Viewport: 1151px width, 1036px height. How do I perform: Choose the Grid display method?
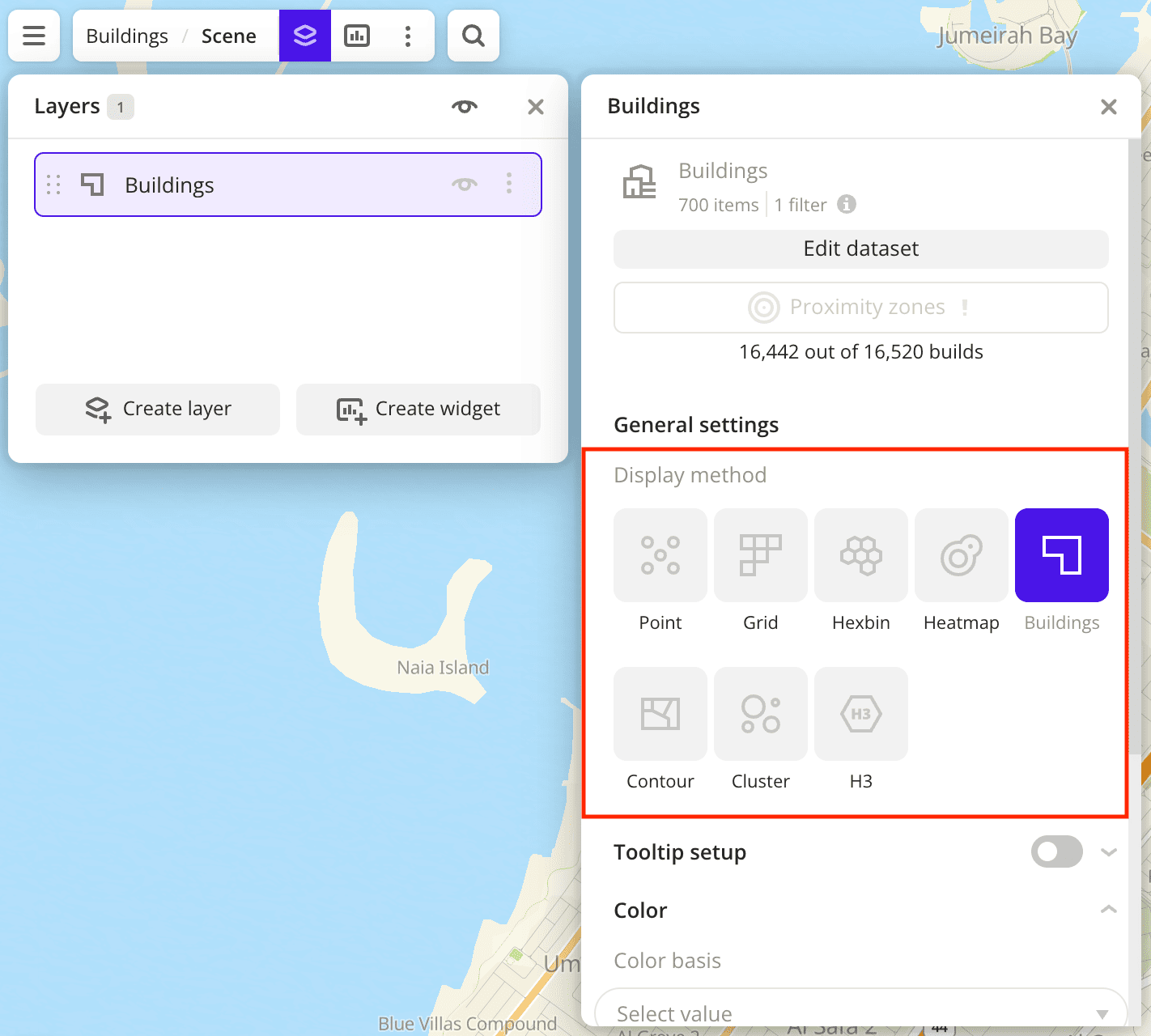[x=760, y=555]
